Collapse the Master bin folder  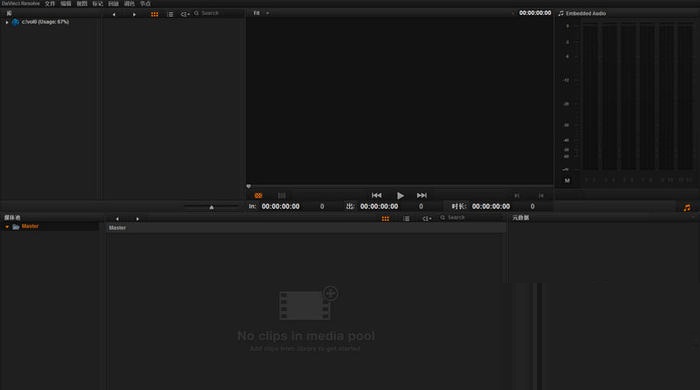click(7, 227)
